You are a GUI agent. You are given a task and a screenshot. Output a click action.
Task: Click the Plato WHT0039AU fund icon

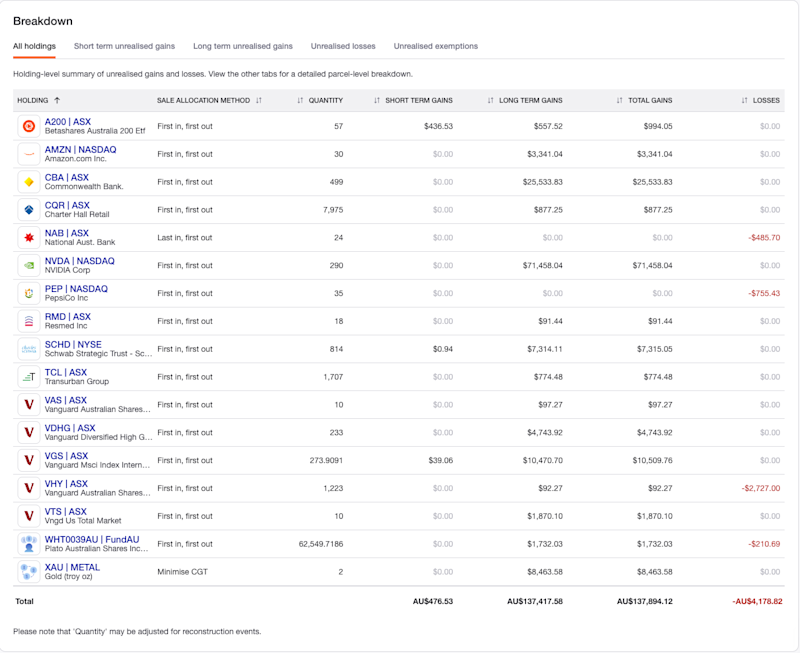[x=29, y=544]
